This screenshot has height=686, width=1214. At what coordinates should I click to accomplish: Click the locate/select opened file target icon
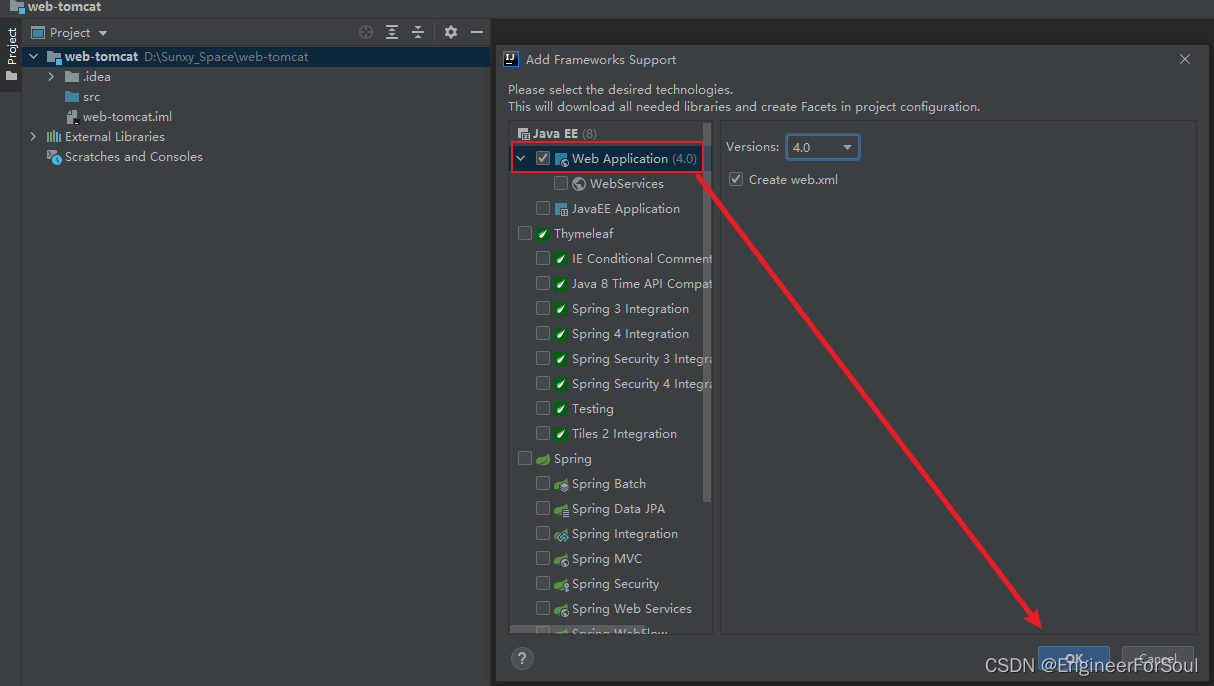click(366, 32)
